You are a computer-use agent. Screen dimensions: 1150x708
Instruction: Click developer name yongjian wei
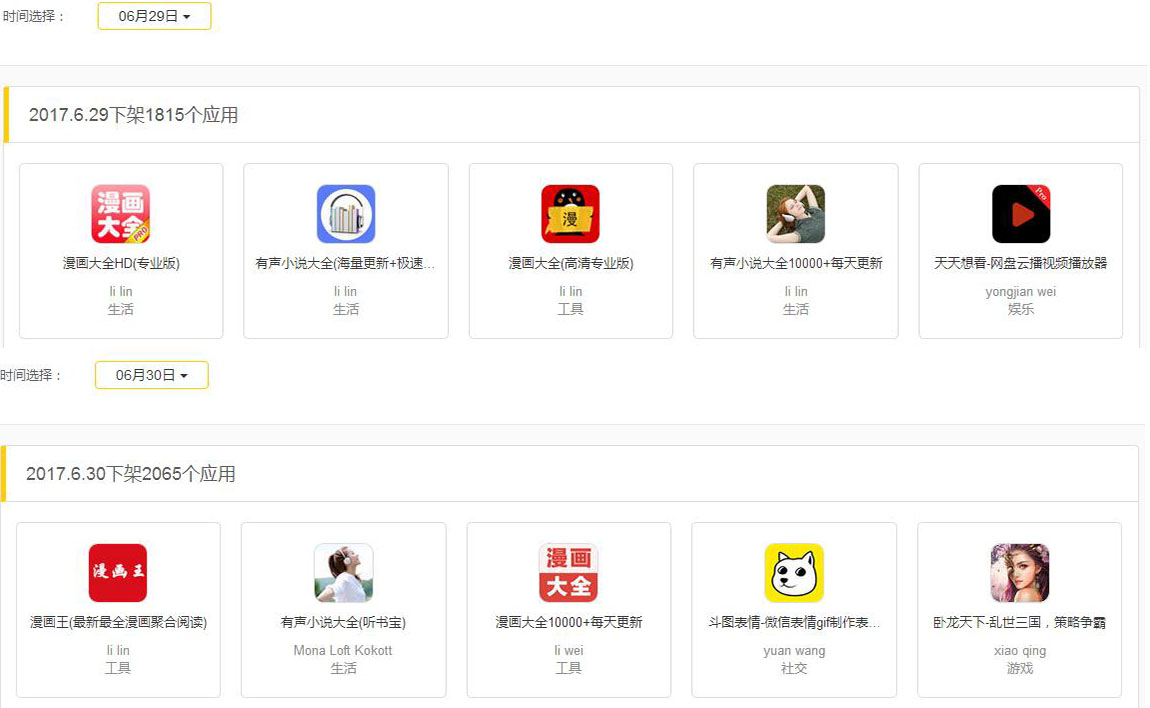[x=1020, y=292]
